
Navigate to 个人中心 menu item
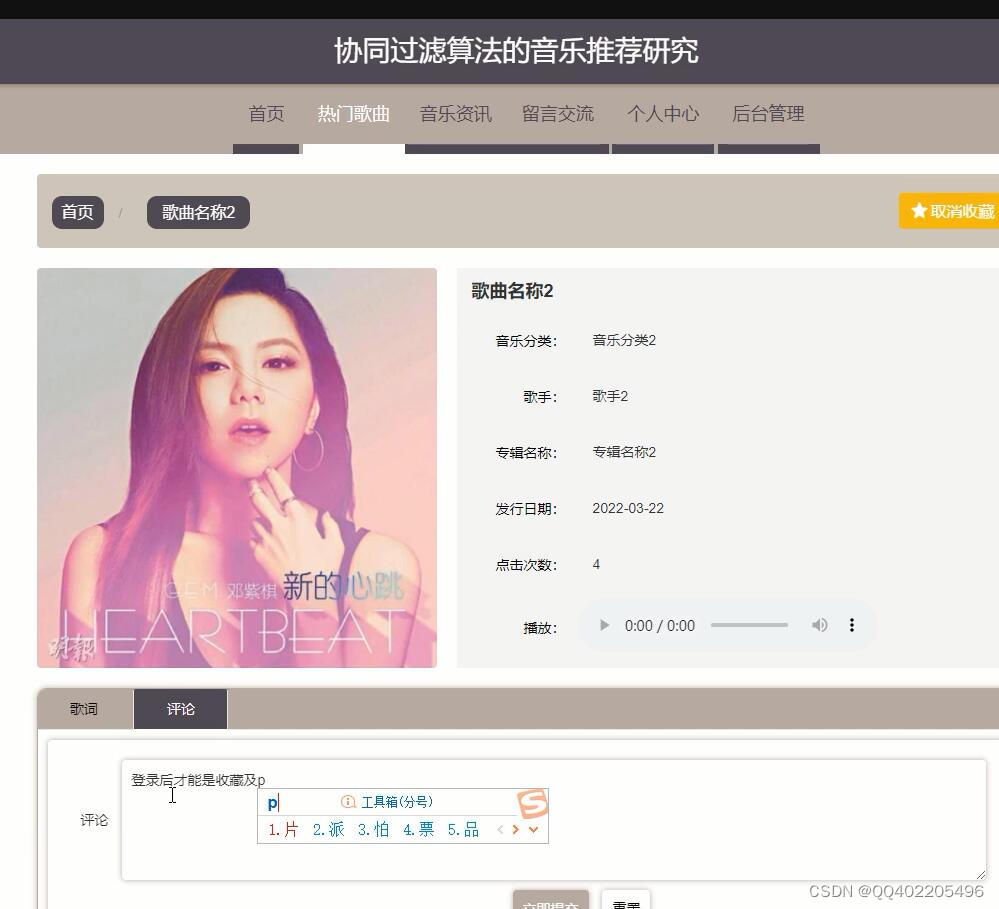coord(662,113)
